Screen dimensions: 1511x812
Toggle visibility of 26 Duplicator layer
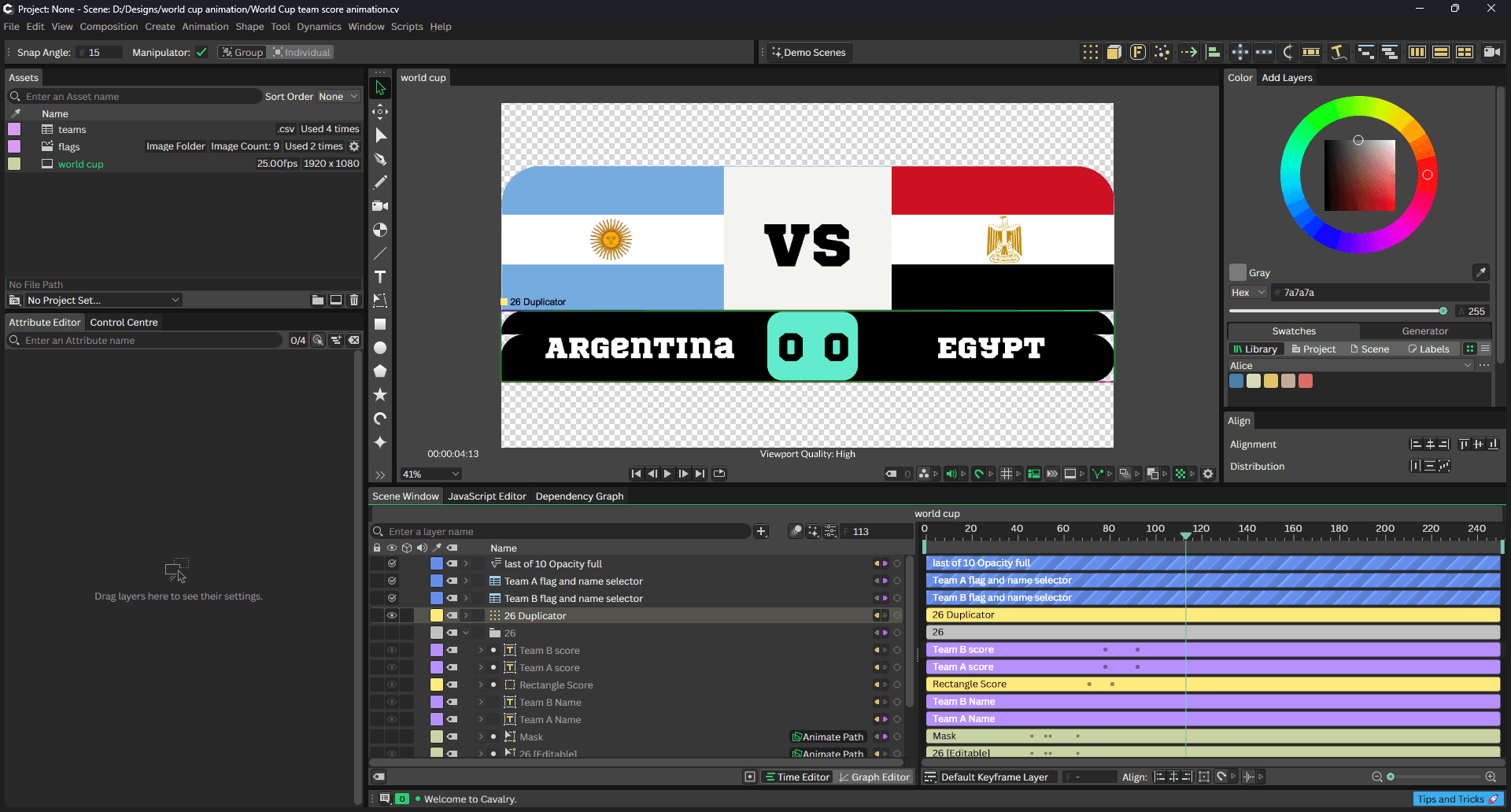coord(391,615)
